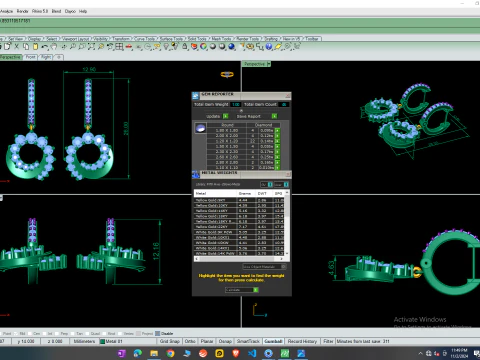Click the blue render sphere icon
The height and width of the screenshot is (360, 480).
tap(231, 47)
